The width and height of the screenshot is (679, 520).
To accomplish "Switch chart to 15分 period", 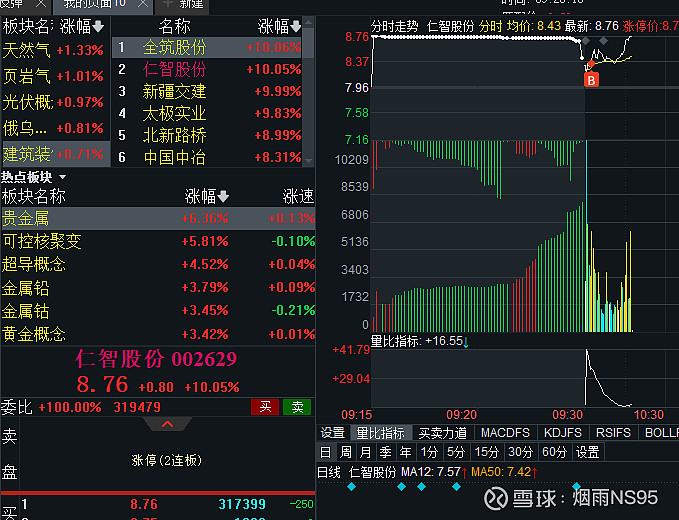I will (487, 452).
